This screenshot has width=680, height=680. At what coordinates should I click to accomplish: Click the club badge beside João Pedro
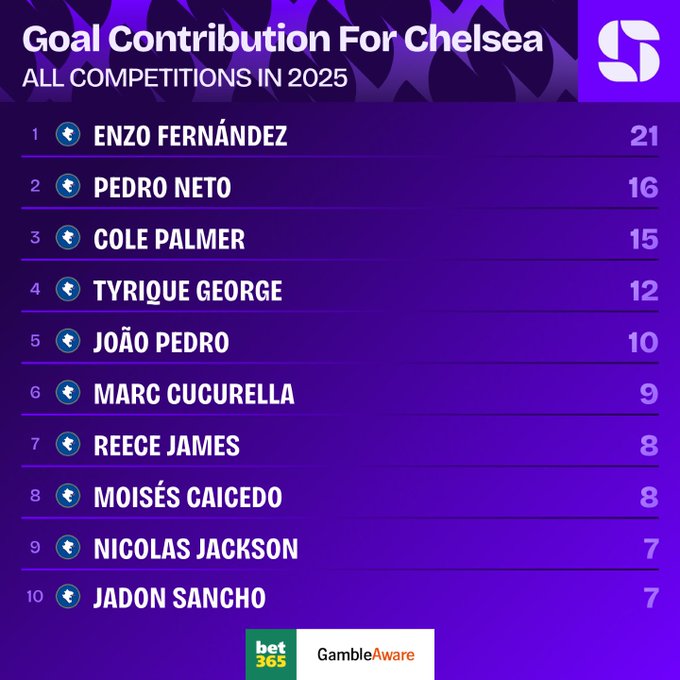click(x=68, y=342)
